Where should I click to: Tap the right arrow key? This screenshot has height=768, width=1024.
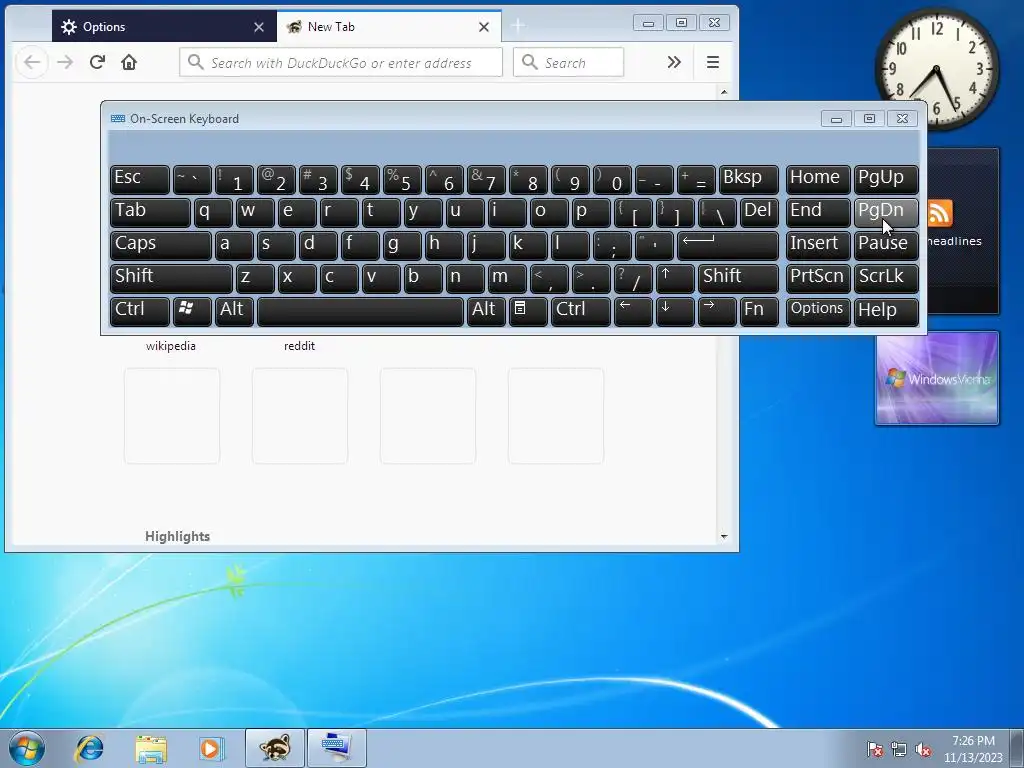tap(717, 311)
